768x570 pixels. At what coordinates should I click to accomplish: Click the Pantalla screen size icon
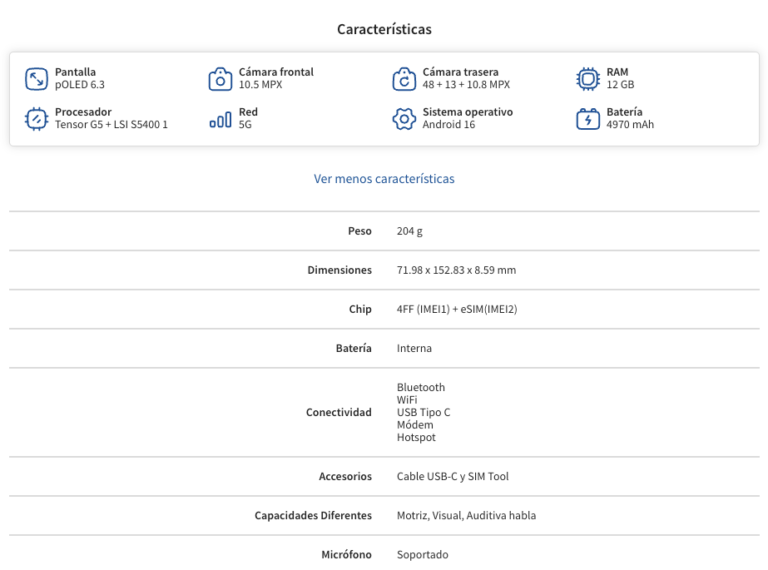tap(36, 79)
